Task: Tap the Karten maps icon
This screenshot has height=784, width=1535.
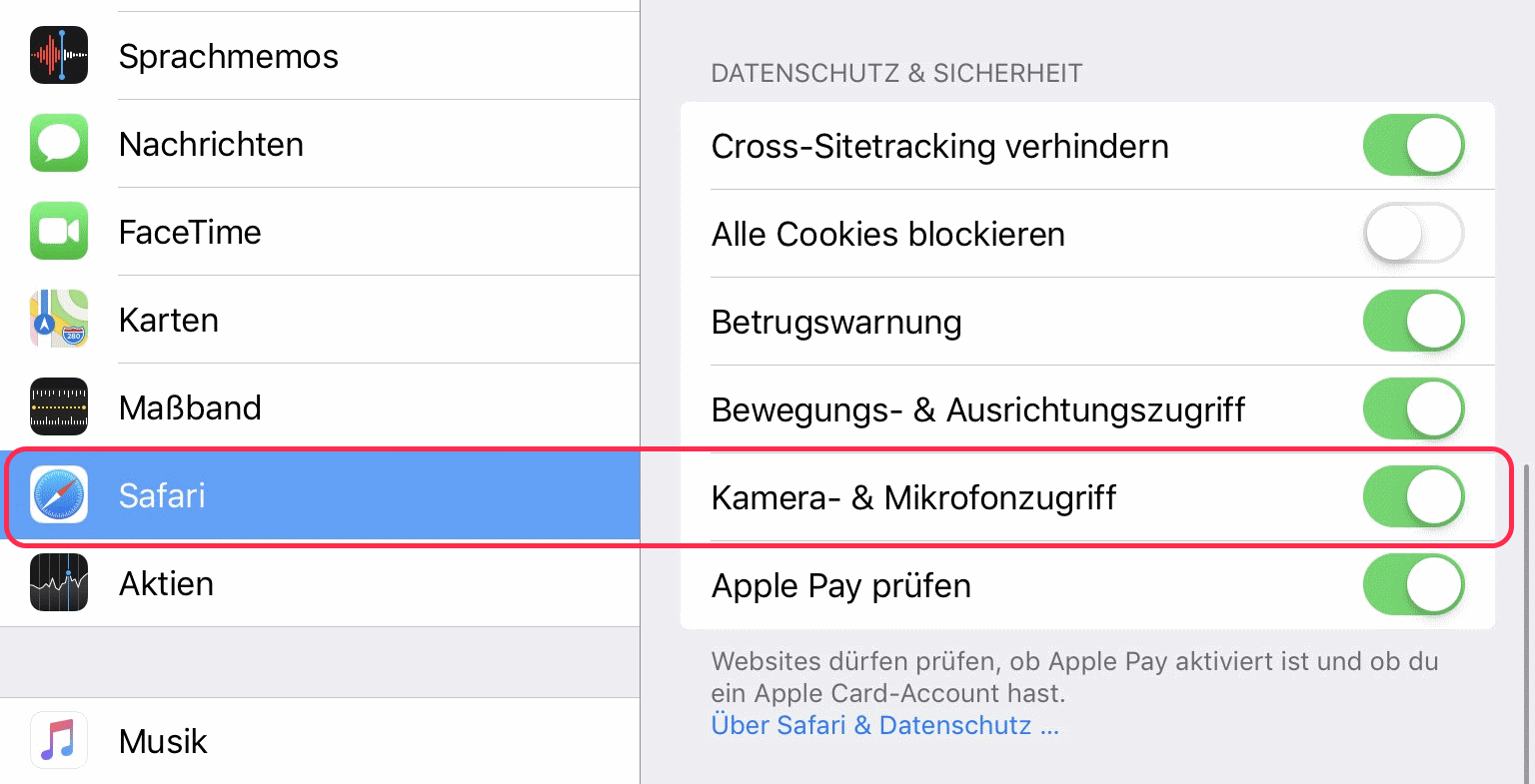Action: (59, 320)
